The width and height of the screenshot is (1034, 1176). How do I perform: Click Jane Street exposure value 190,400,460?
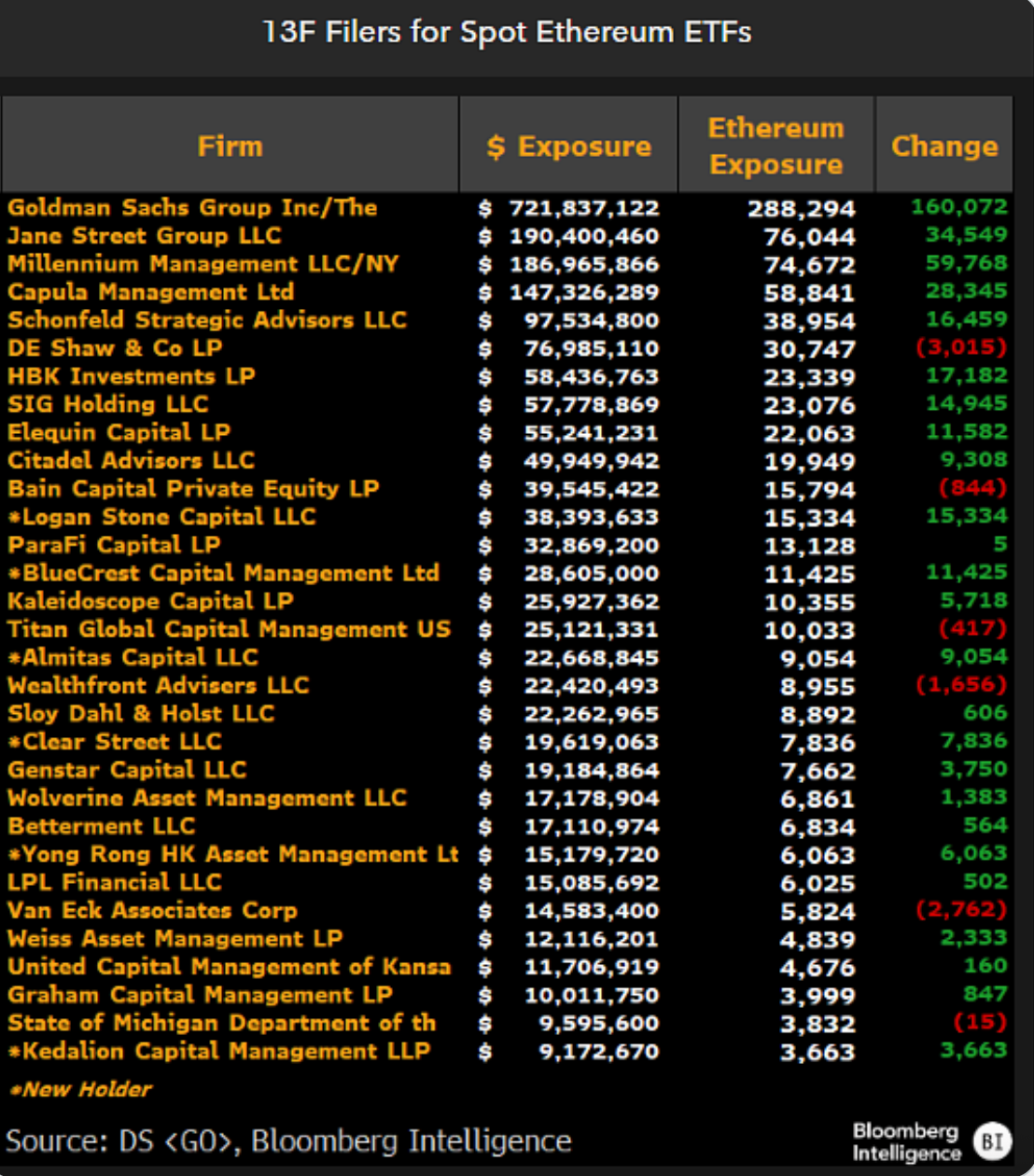click(x=584, y=236)
